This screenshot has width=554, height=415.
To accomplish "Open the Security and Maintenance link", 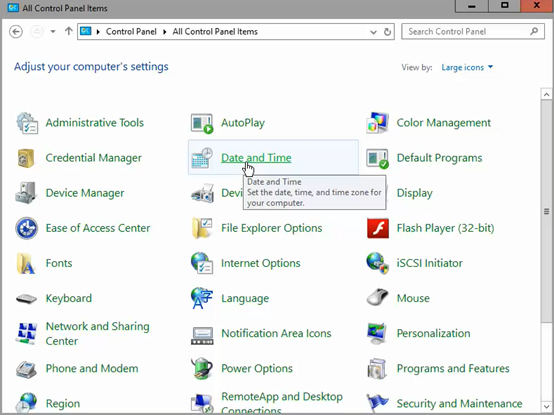I will coord(459,404).
